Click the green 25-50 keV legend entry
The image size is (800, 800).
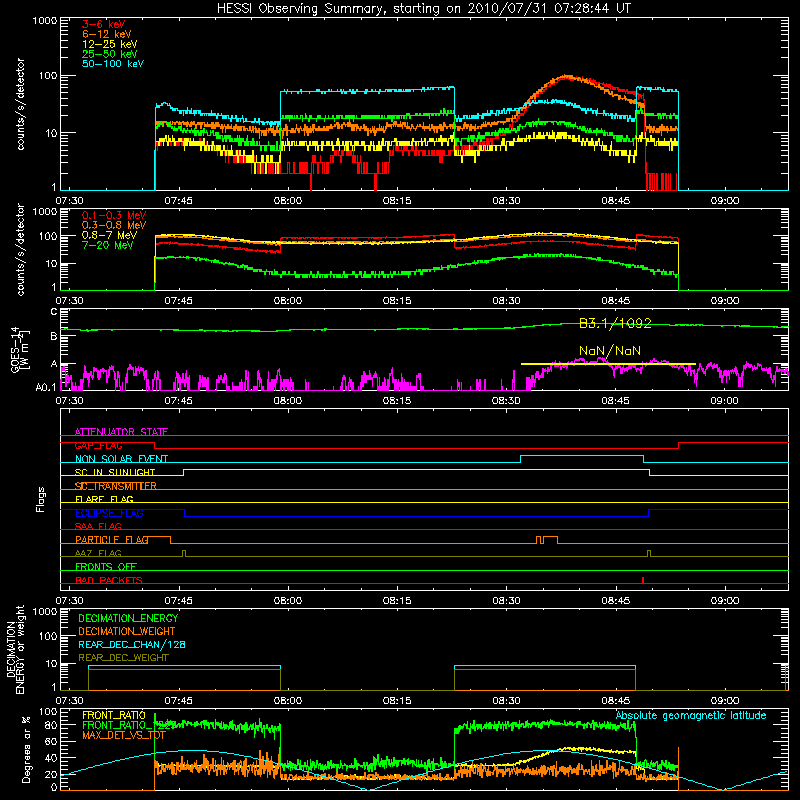click(110, 54)
